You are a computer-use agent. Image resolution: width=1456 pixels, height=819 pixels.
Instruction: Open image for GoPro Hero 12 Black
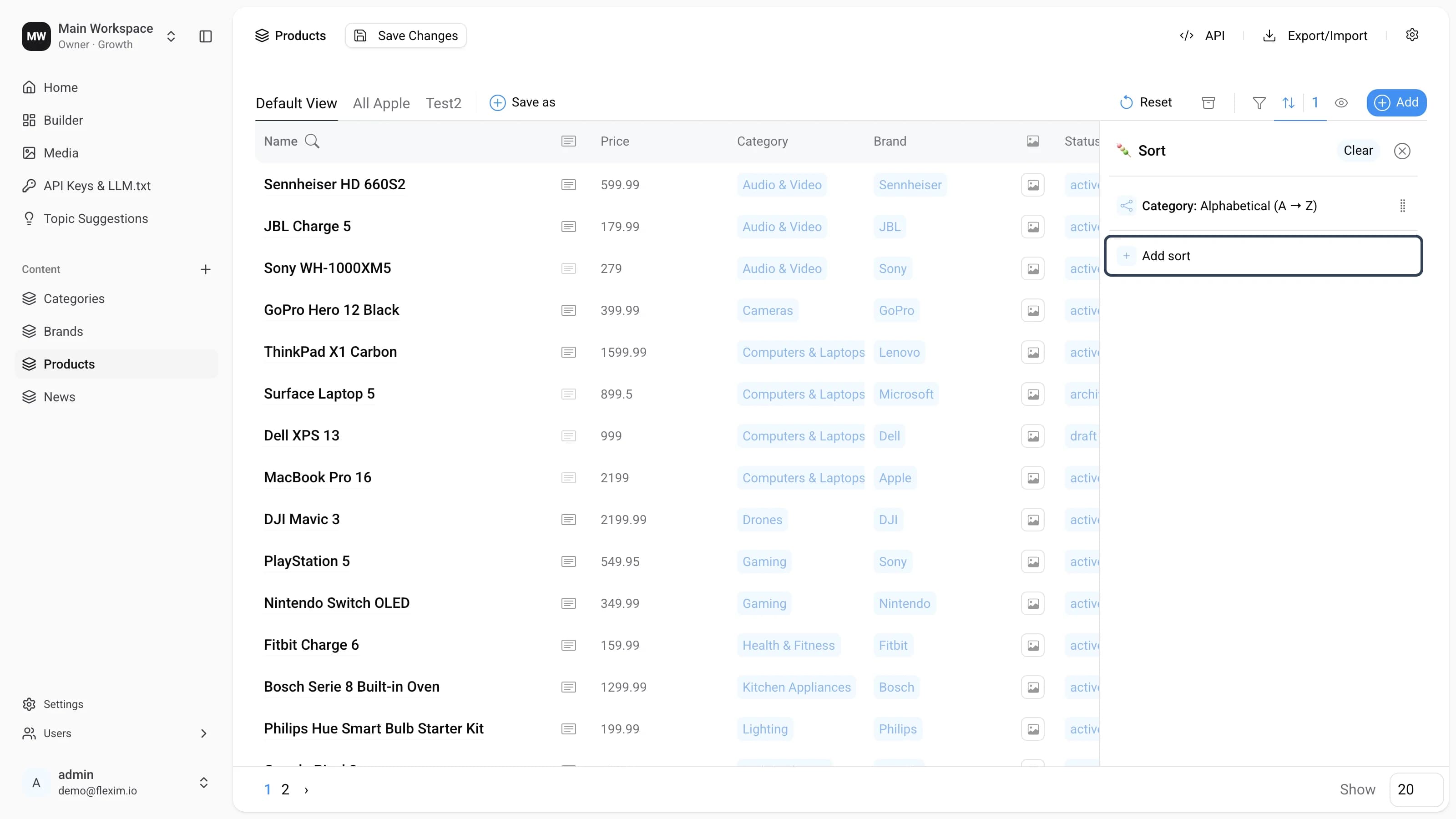[x=1033, y=310]
